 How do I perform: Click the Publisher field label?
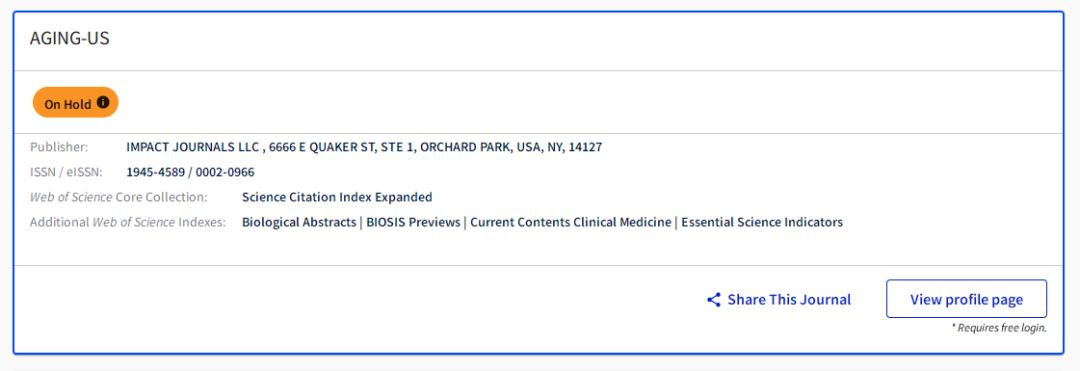click(59, 147)
